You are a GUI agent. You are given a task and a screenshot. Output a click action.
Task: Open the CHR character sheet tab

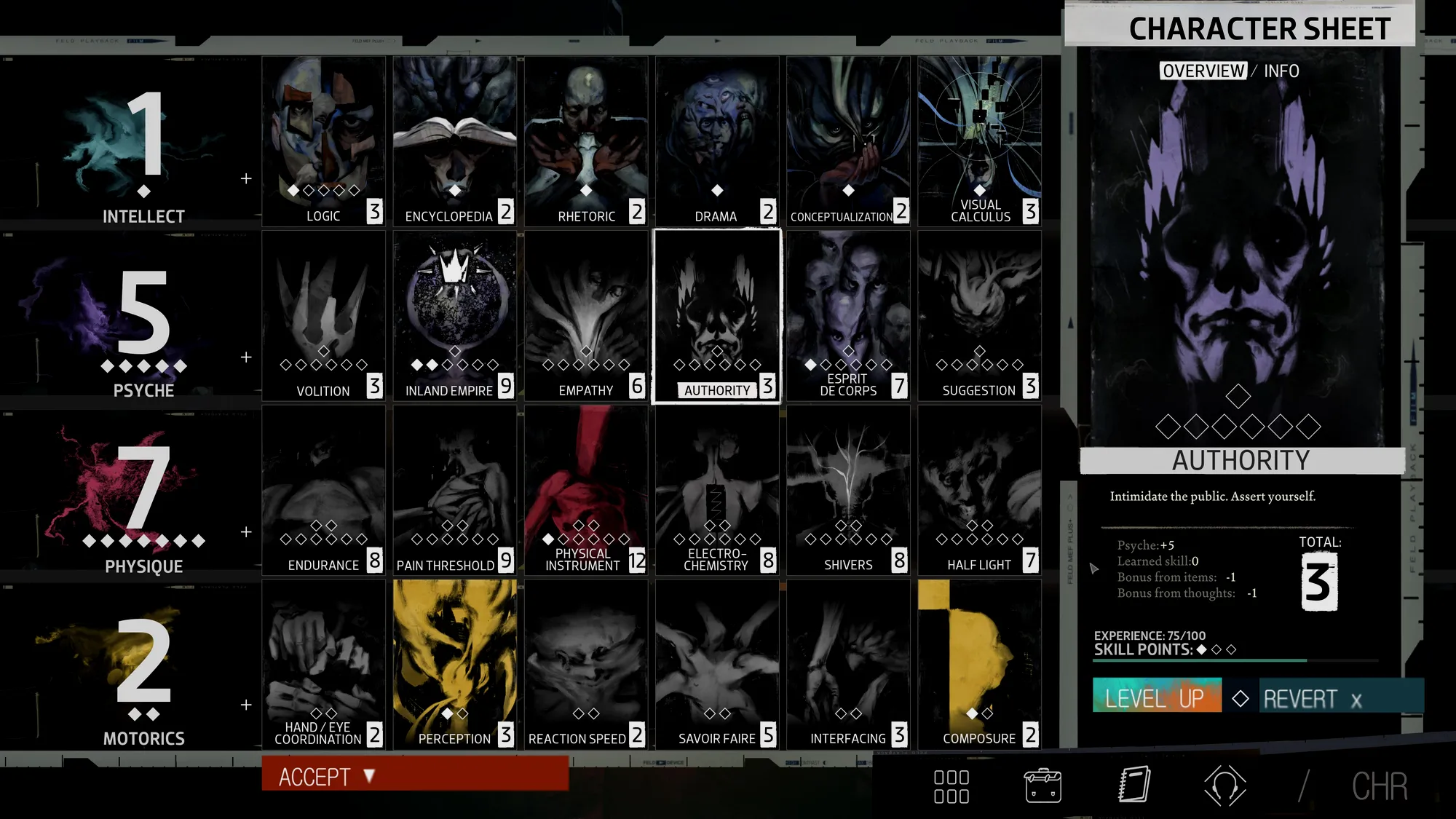click(1380, 786)
